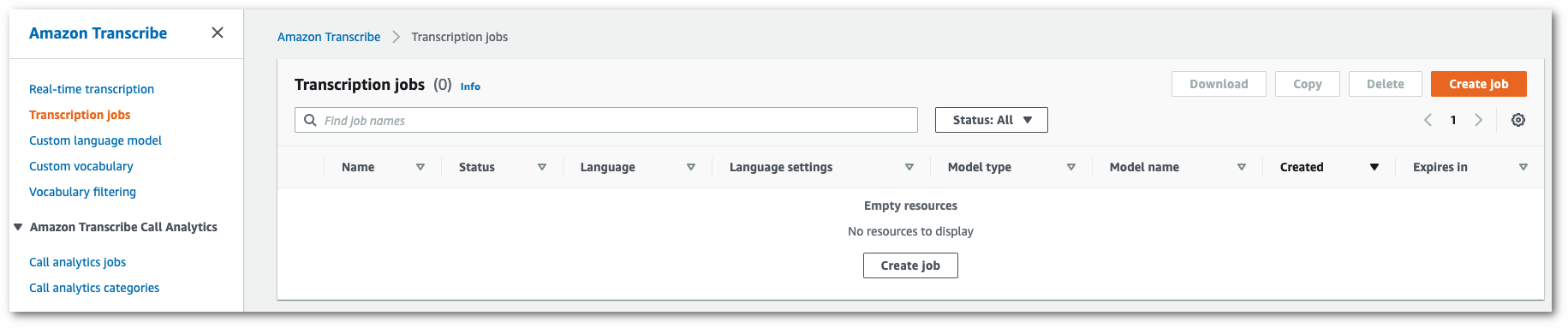Go to next page arrow
The width and height of the screenshot is (1568, 328).
coord(1478,120)
